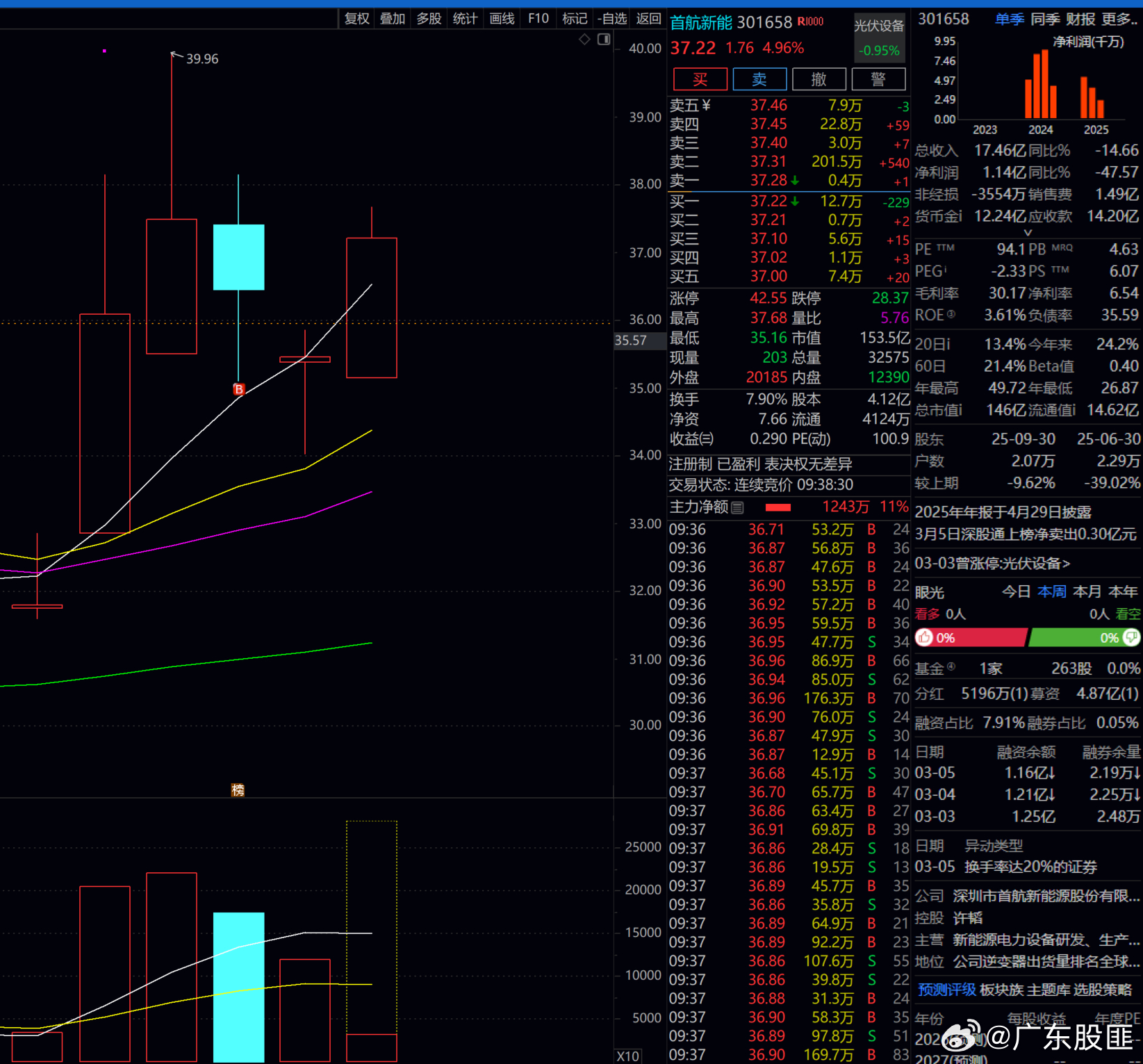The width and height of the screenshot is (1143, 1064).
Task: Click the 涨停 limit-up price 42.55
Action: [768, 298]
